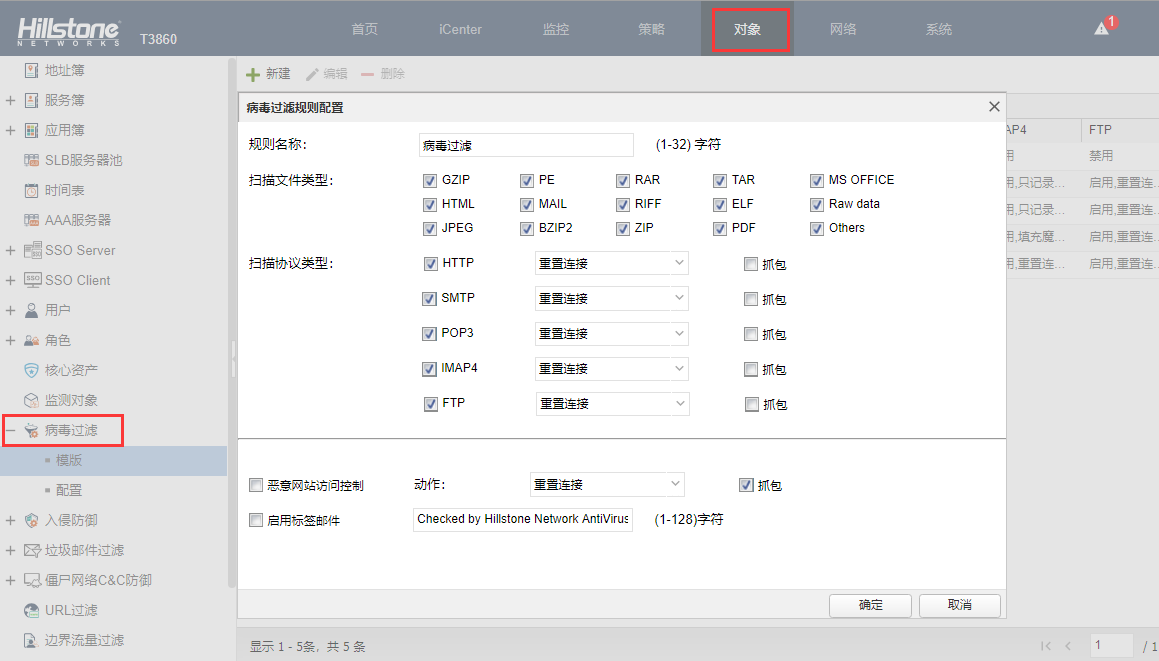Collapse the 病毒过滤 tree node
1159x661 pixels.
click(x=10, y=430)
